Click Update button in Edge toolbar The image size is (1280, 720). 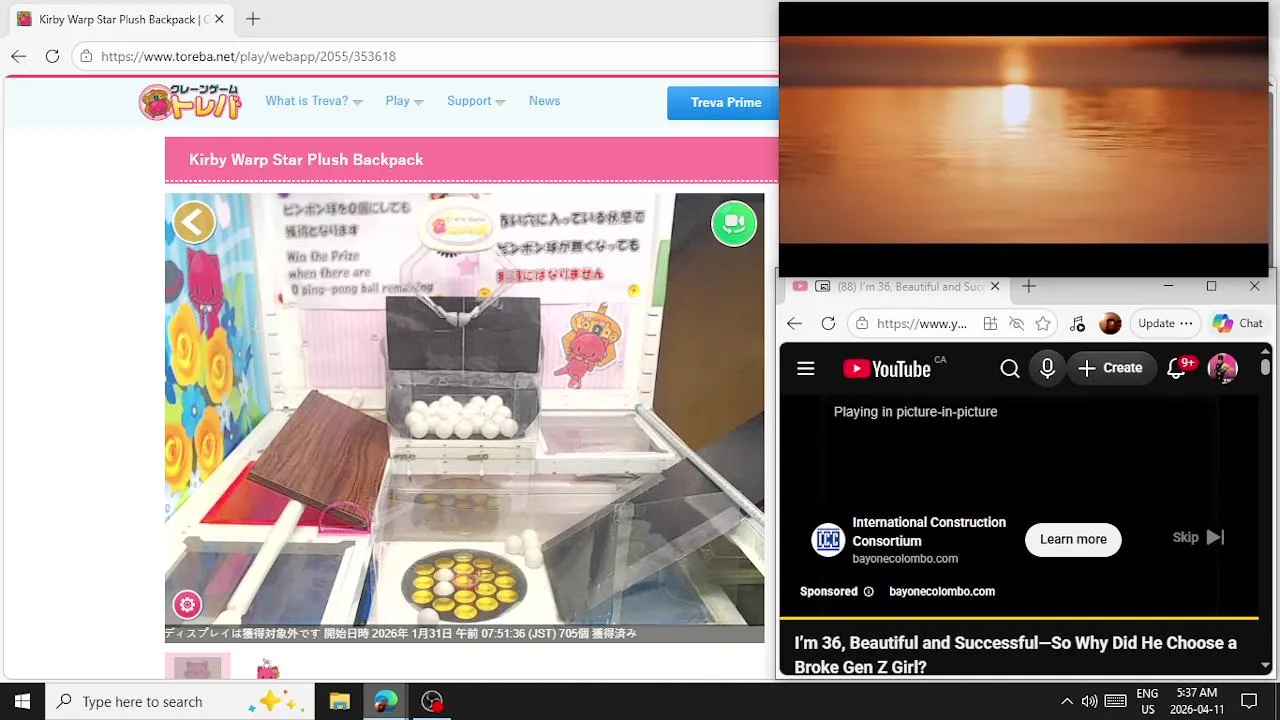point(1166,323)
